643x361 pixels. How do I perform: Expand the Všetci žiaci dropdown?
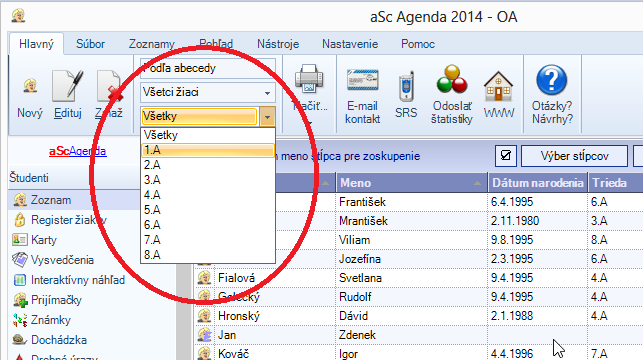(268, 93)
